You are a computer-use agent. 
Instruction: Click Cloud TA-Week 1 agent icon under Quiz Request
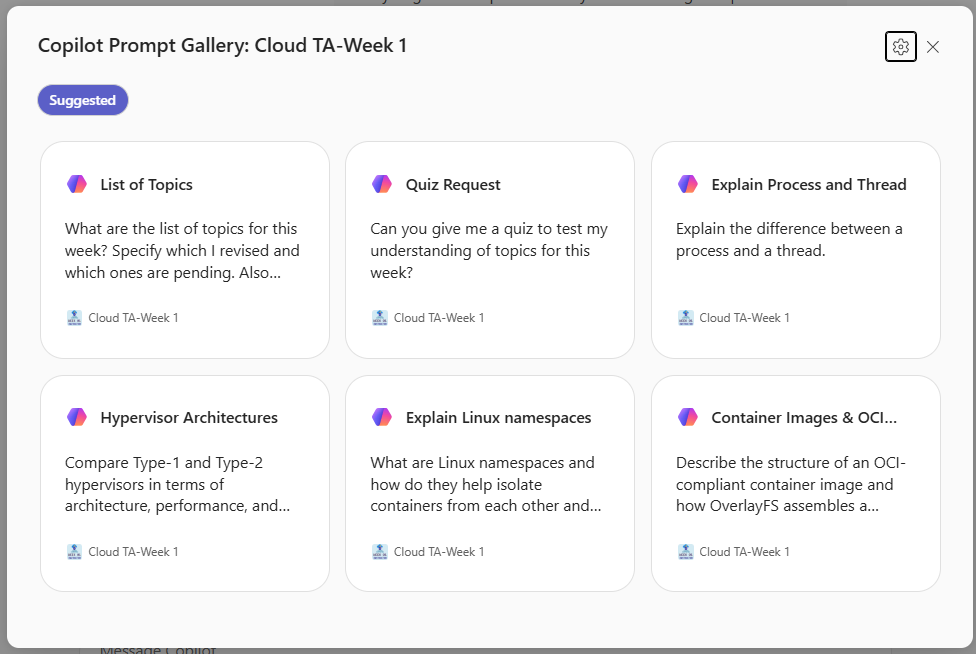[x=380, y=318]
